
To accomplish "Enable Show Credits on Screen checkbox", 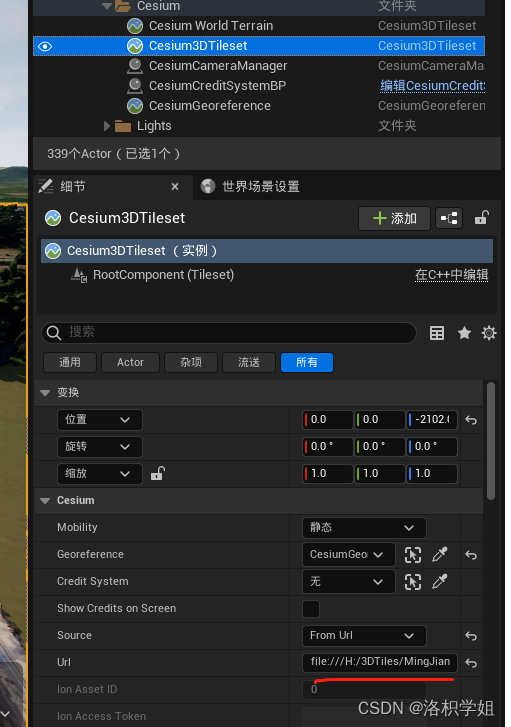I will tap(311, 609).
